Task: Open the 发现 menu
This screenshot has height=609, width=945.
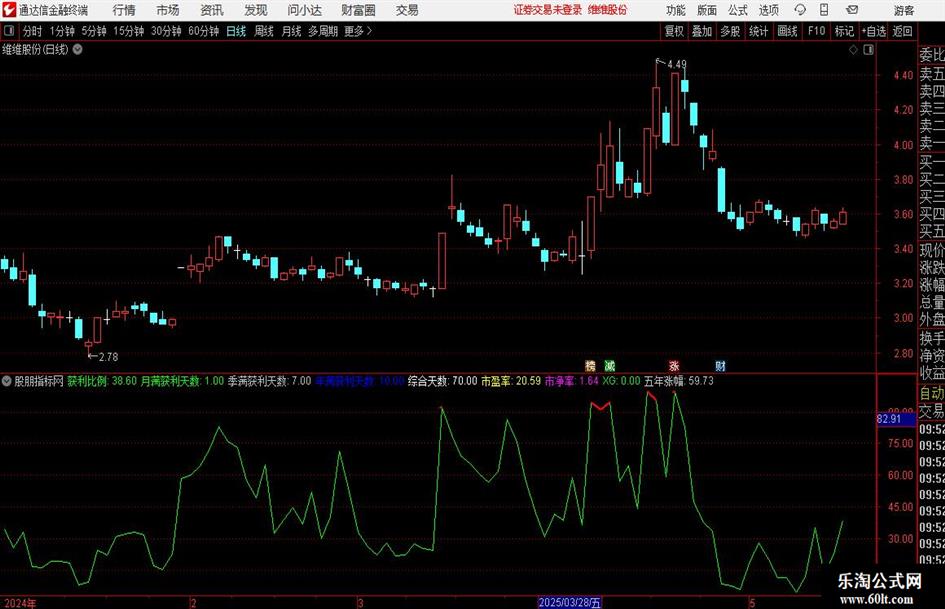Action: (x=256, y=10)
